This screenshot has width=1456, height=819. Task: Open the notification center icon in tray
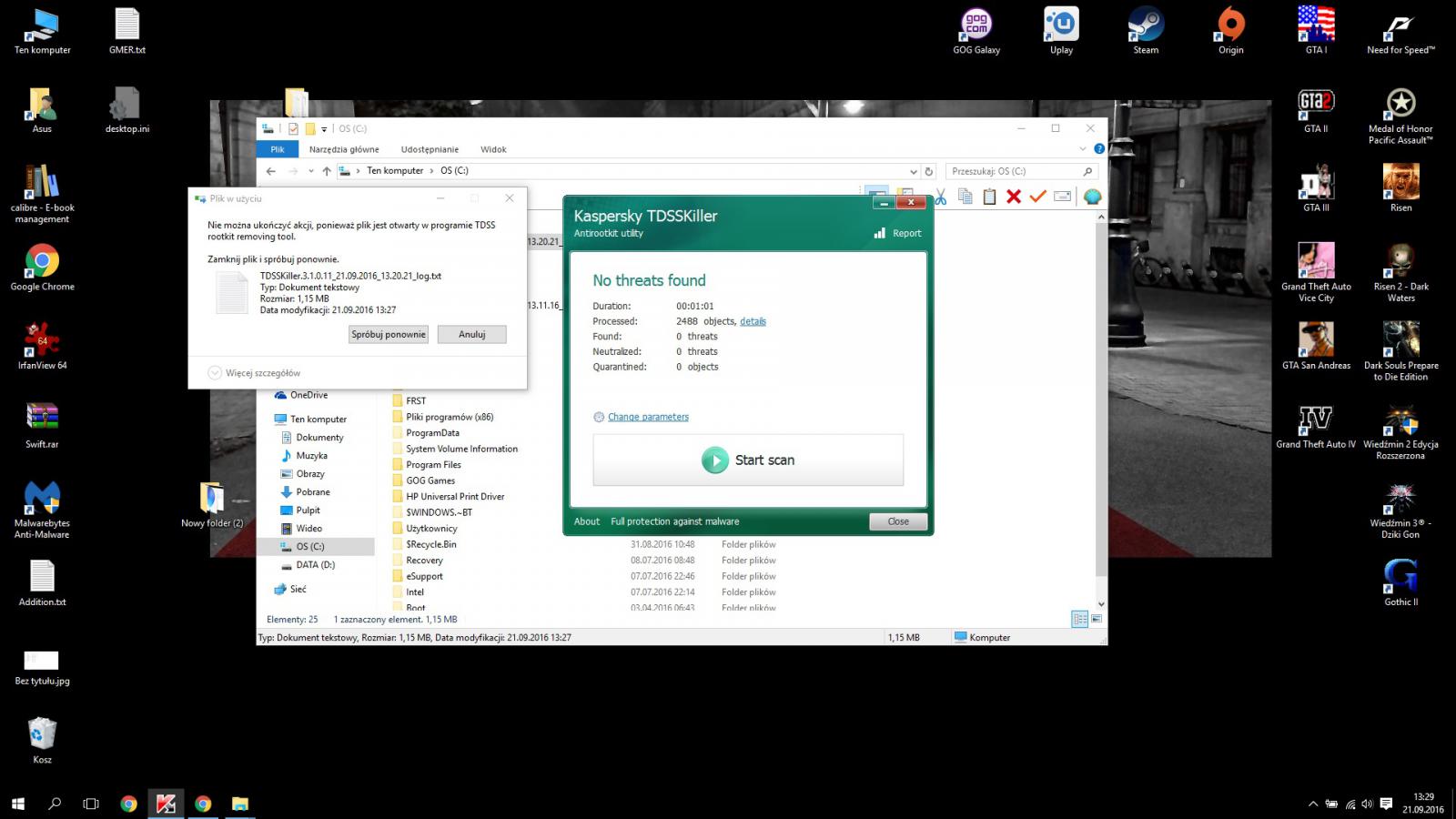pyautogui.click(x=1386, y=804)
